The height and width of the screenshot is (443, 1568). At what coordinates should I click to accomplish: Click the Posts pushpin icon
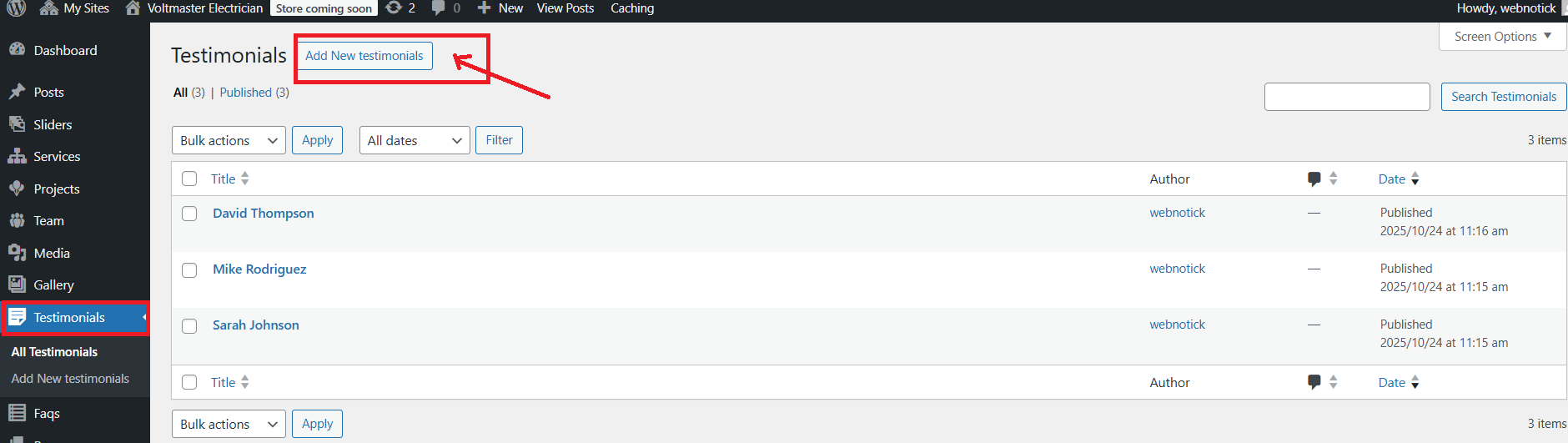point(17,92)
